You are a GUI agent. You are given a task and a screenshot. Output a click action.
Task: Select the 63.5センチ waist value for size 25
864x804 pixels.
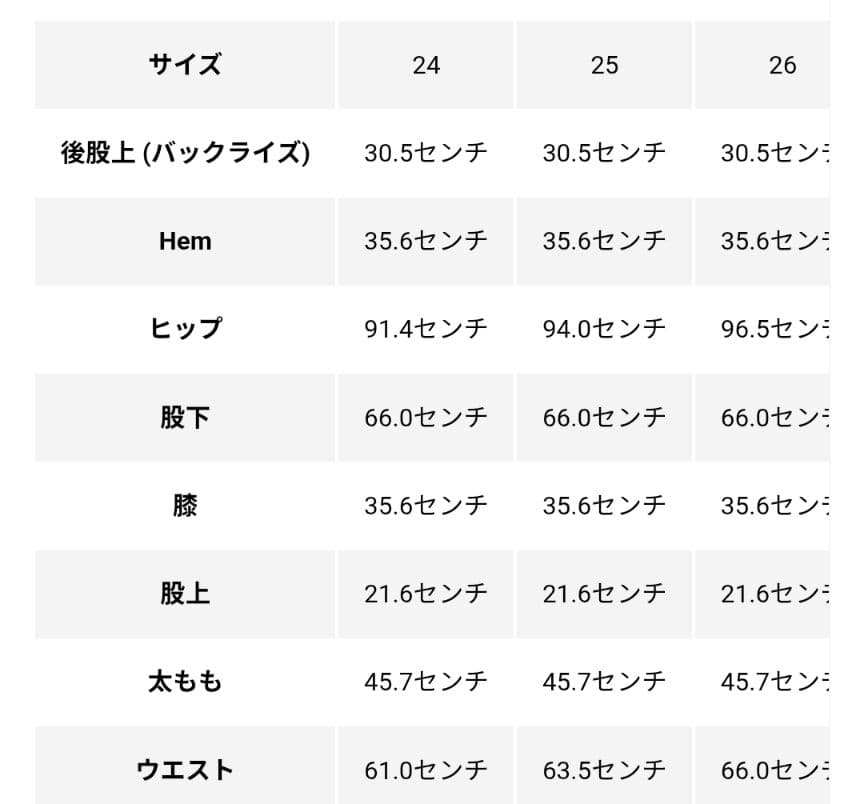coord(604,769)
